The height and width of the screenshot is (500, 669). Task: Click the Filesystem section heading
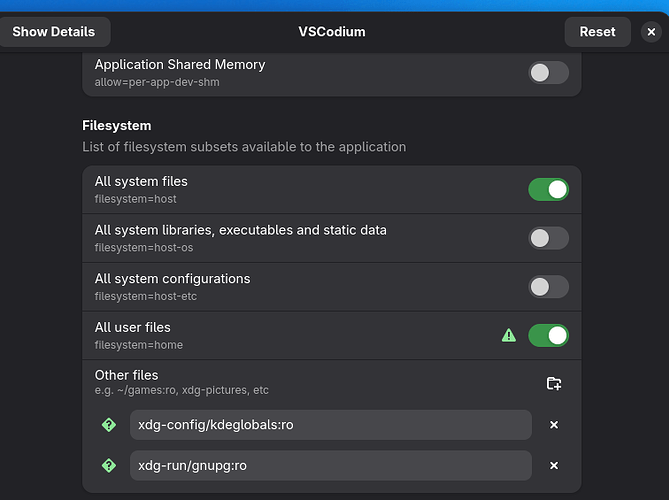pyautogui.click(x=116, y=126)
